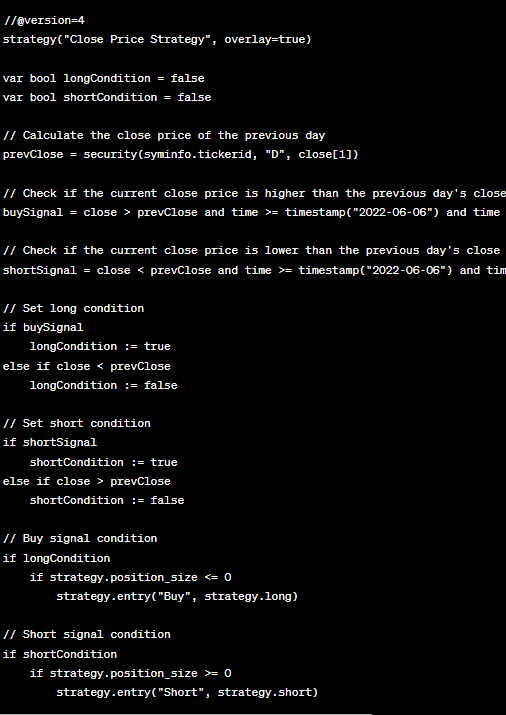Click the "longCondition := true" line
Screen dimensions: 506x715
pyautogui.click(x=100, y=347)
